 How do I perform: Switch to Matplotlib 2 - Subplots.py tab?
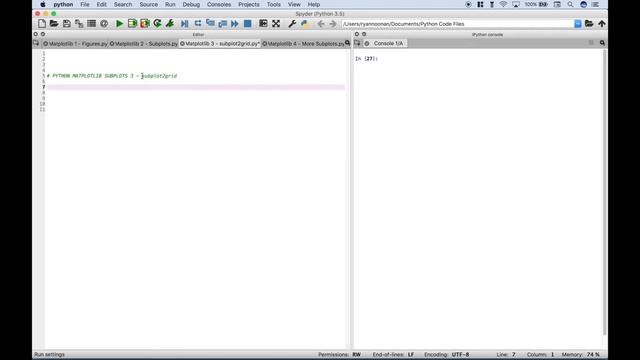click(144, 43)
